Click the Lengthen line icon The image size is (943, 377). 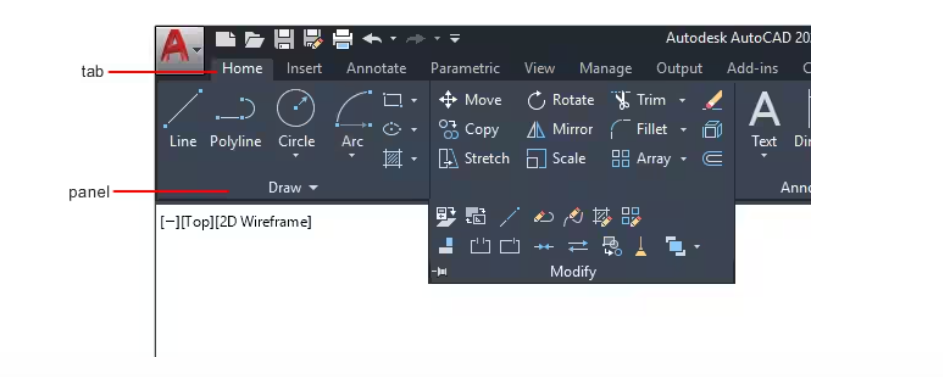pos(509,216)
